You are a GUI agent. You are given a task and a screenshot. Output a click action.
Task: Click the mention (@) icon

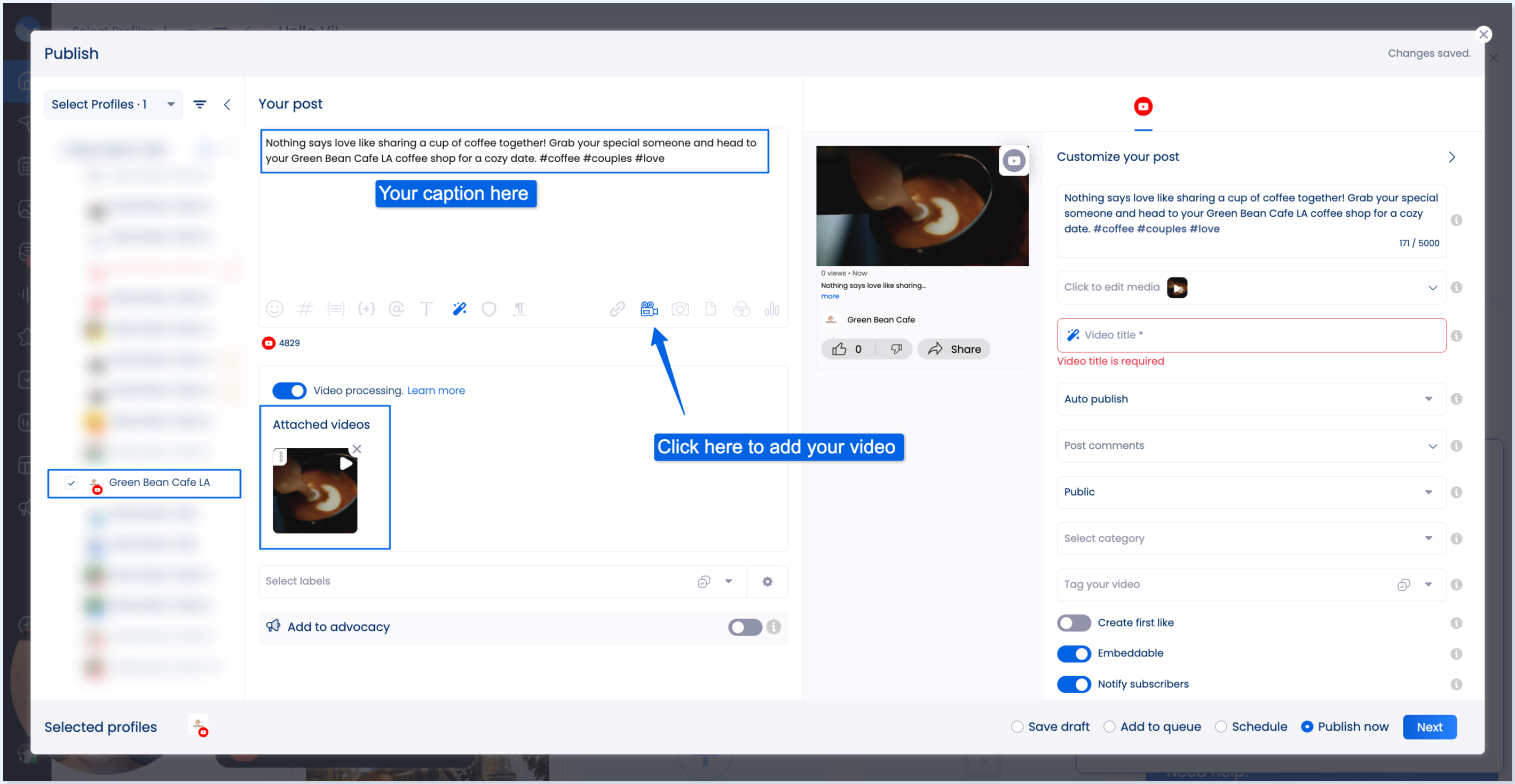(x=397, y=309)
